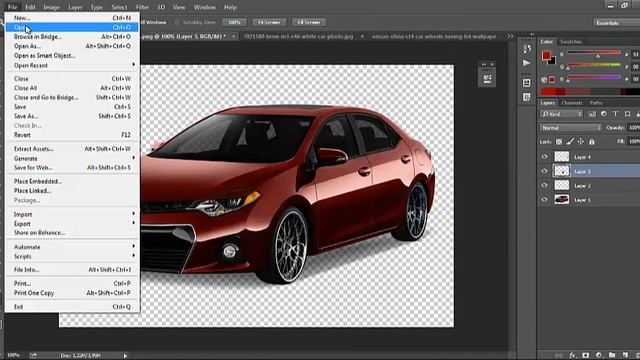Choose Place Embedded... menu entry
The height and width of the screenshot is (360, 640).
(x=72, y=181)
